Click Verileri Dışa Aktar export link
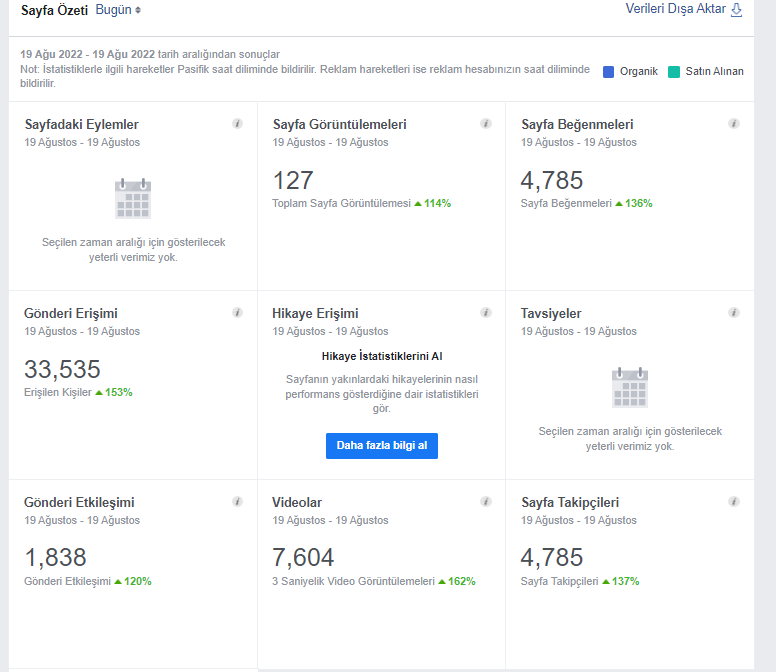 click(x=675, y=9)
